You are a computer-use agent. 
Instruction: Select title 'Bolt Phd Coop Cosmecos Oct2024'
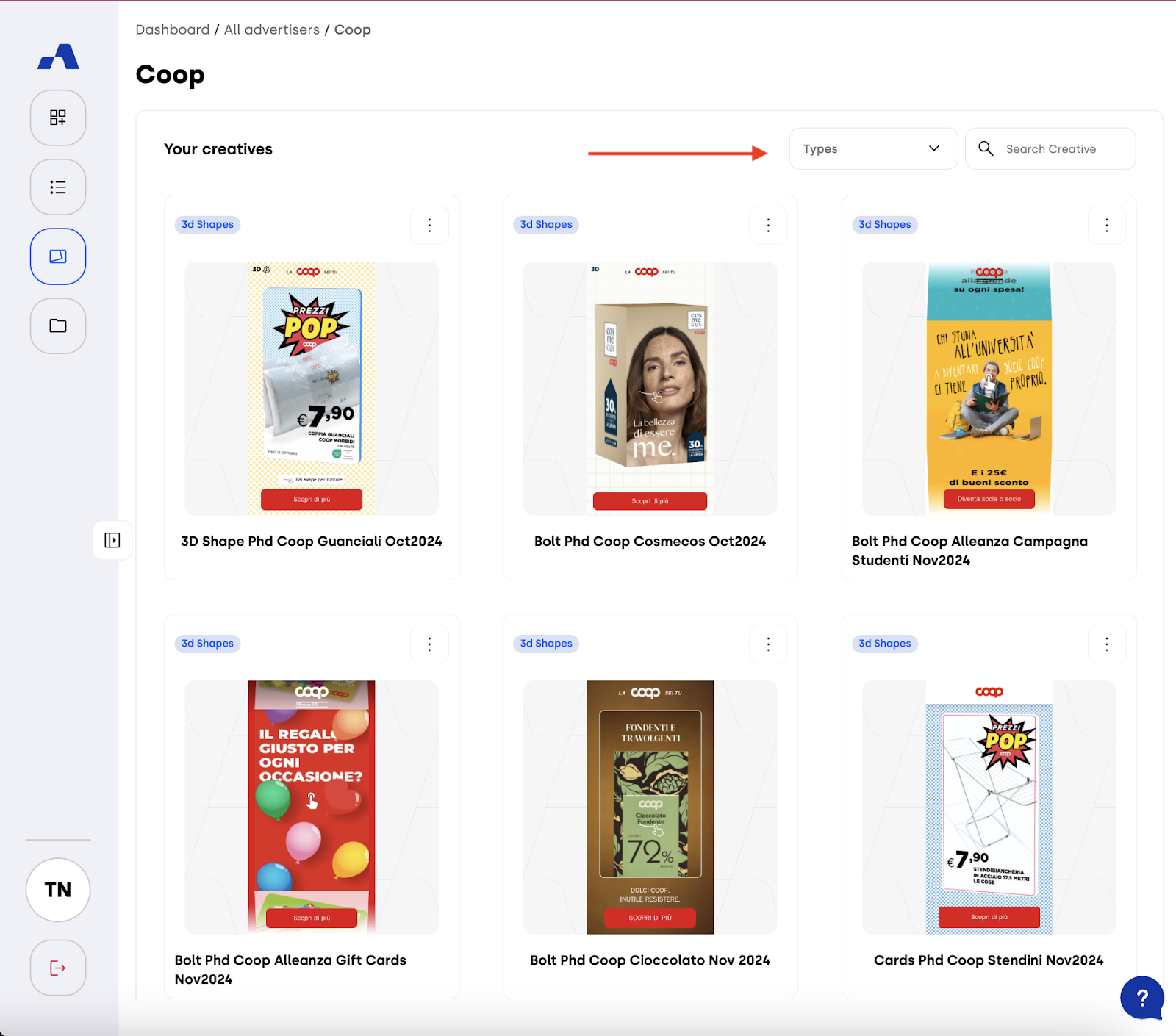[x=650, y=542]
